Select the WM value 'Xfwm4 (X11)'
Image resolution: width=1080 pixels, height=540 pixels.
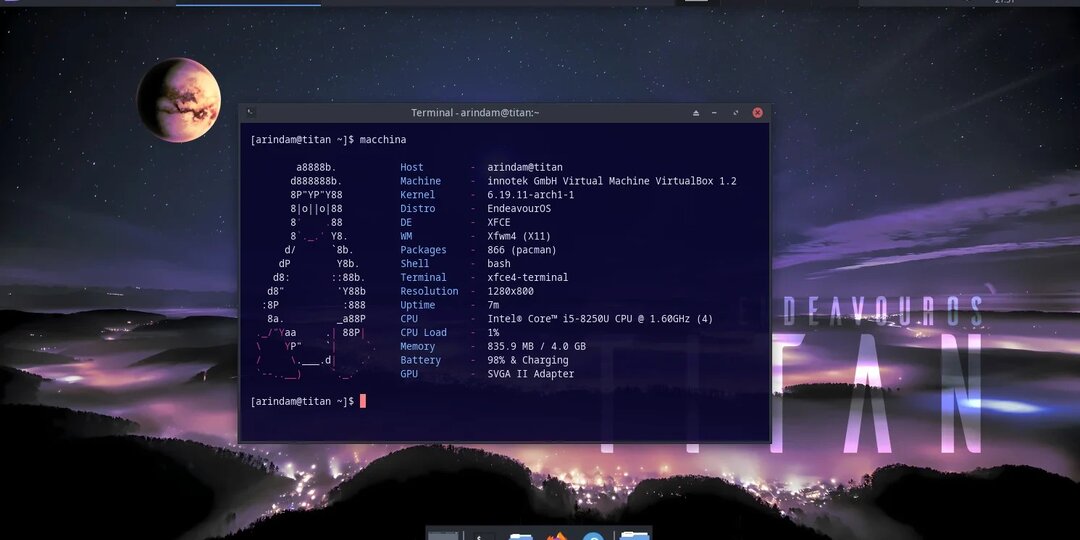tap(519, 236)
